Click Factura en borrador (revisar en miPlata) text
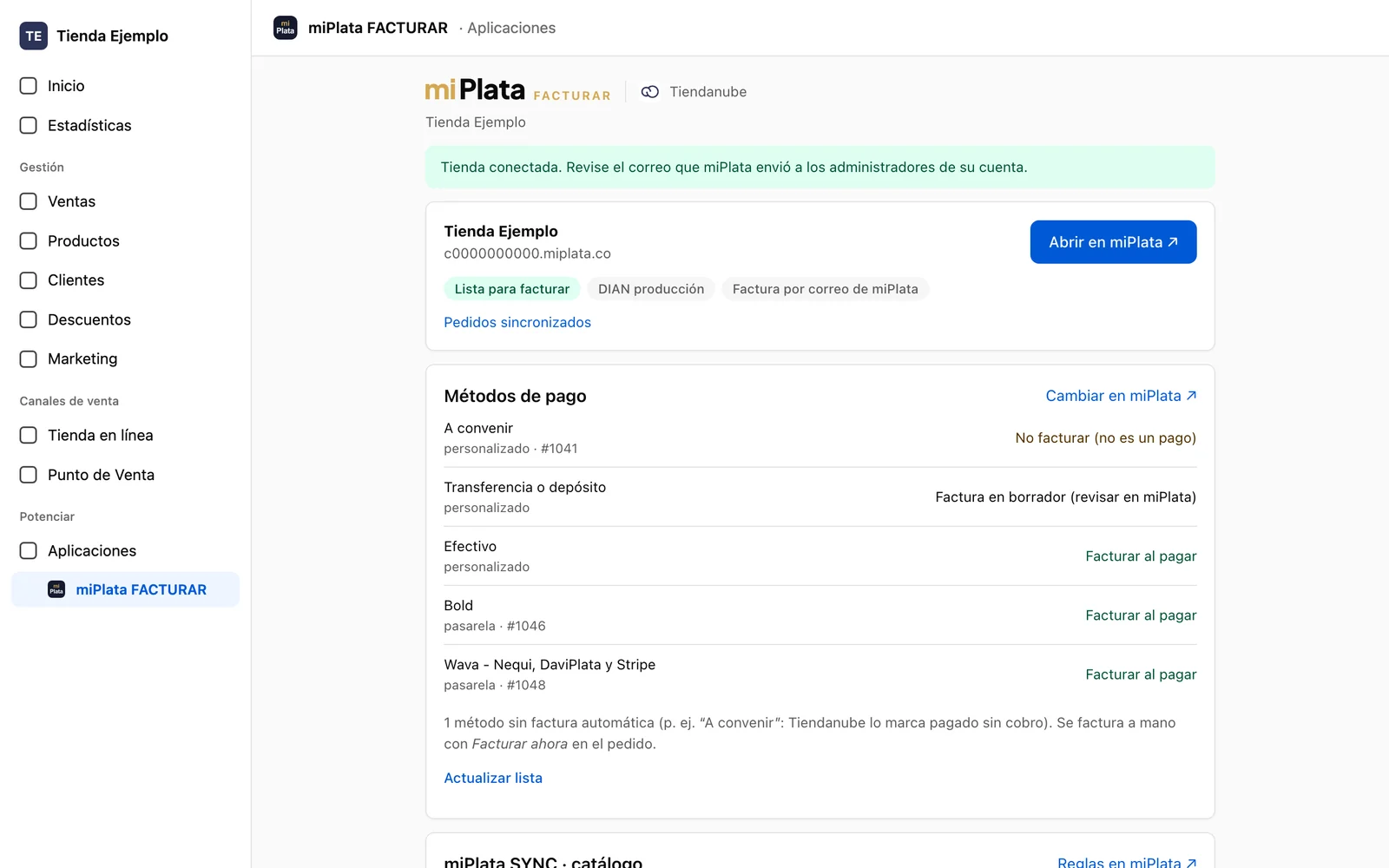This screenshot has width=1389, height=868. pyautogui.click(x=1066, y=497)
